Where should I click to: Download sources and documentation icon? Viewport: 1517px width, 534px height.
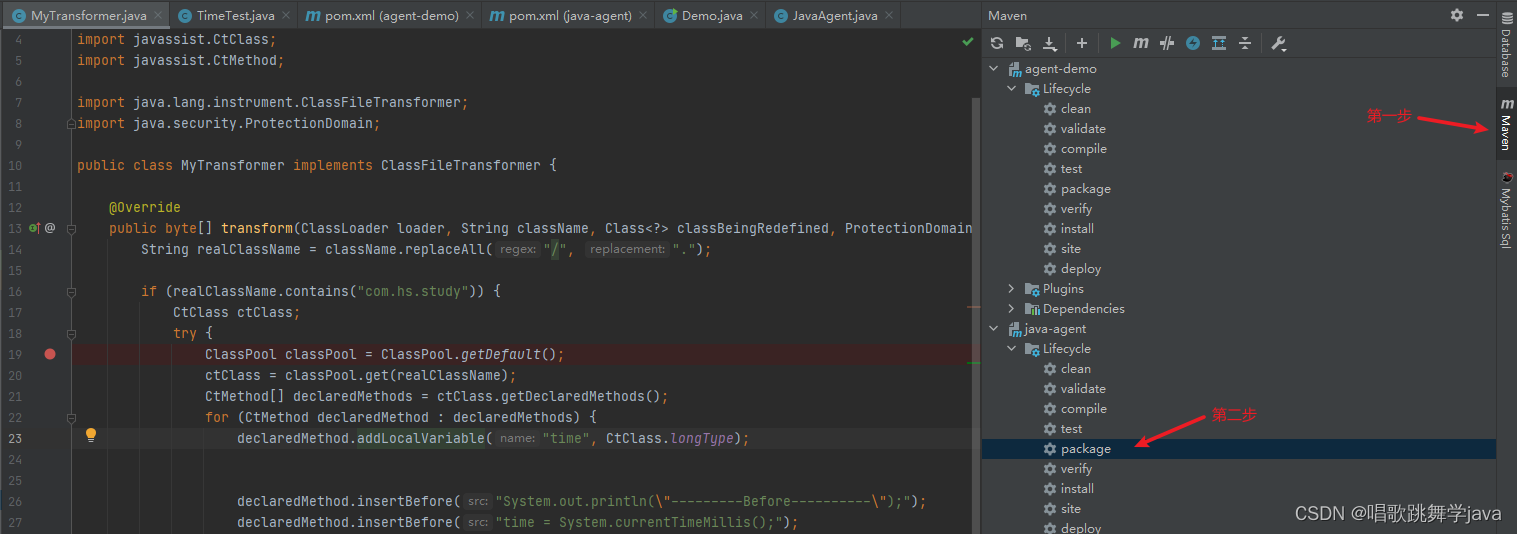point(1050,43)
